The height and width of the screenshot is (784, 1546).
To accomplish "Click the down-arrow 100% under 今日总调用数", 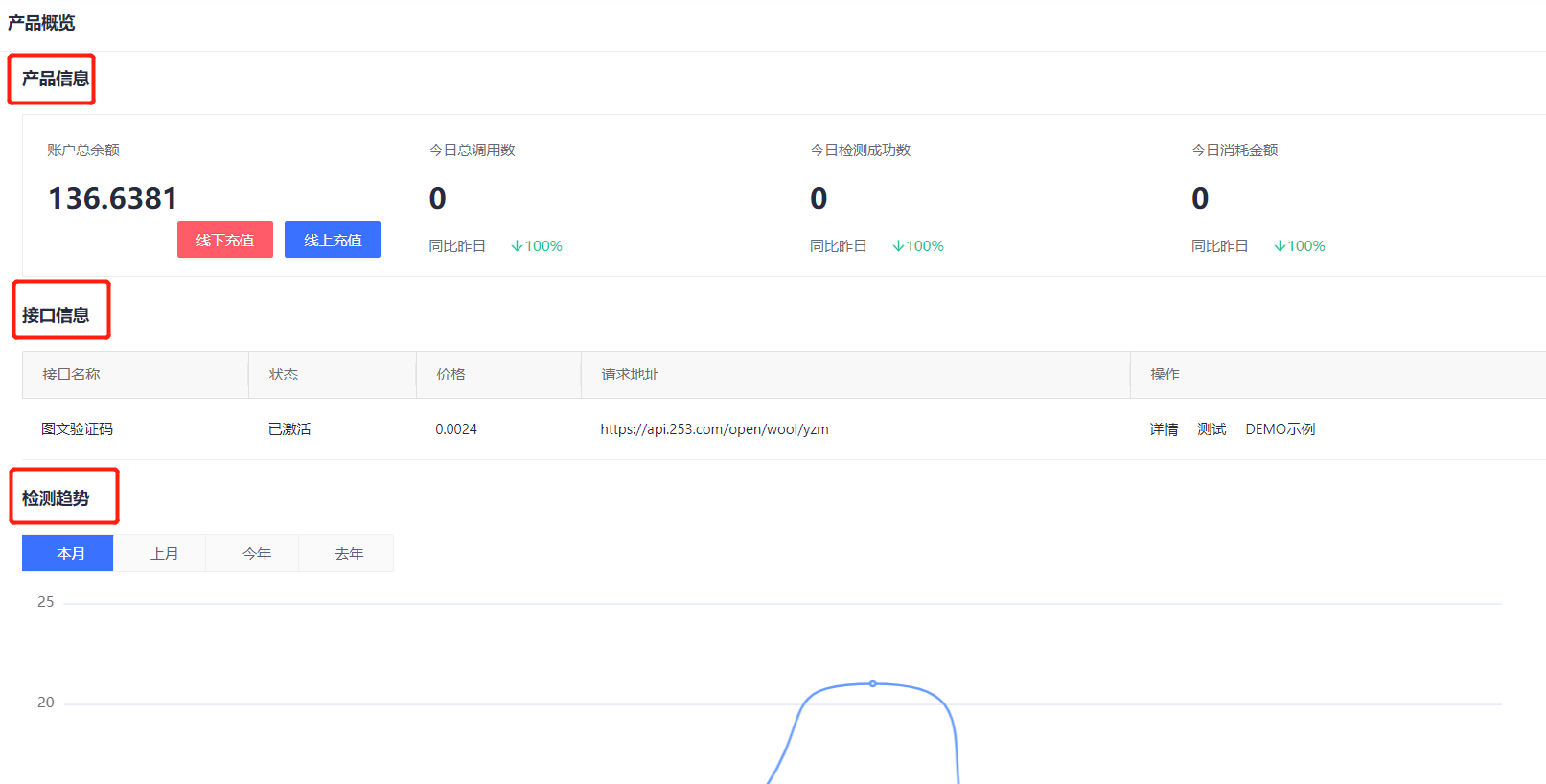I will 537,246.
